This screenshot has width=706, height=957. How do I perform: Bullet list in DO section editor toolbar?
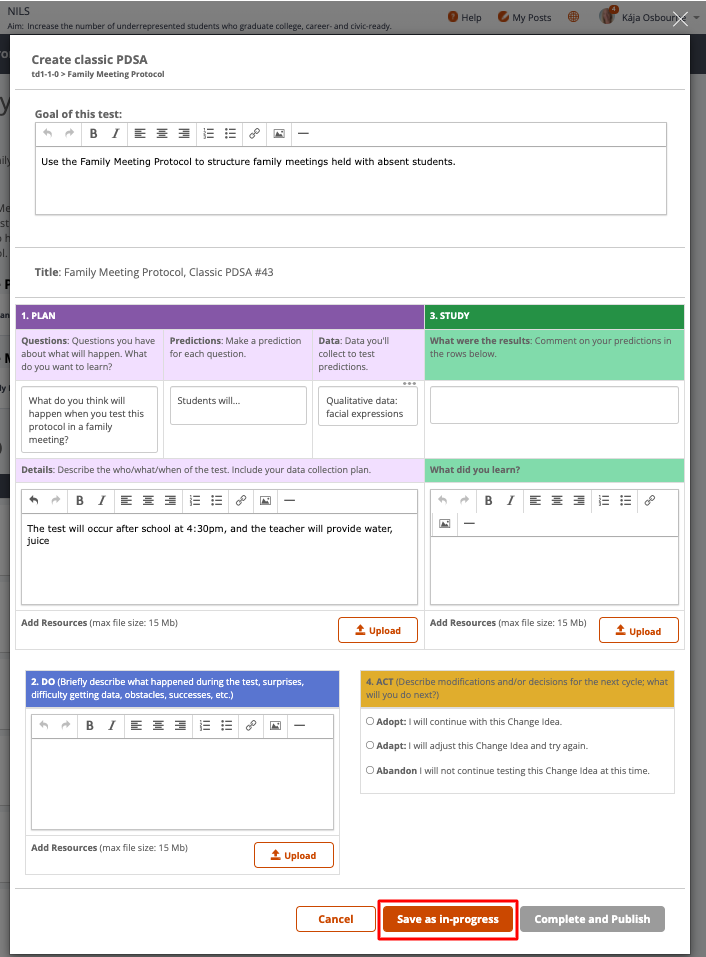pos(226,726)
